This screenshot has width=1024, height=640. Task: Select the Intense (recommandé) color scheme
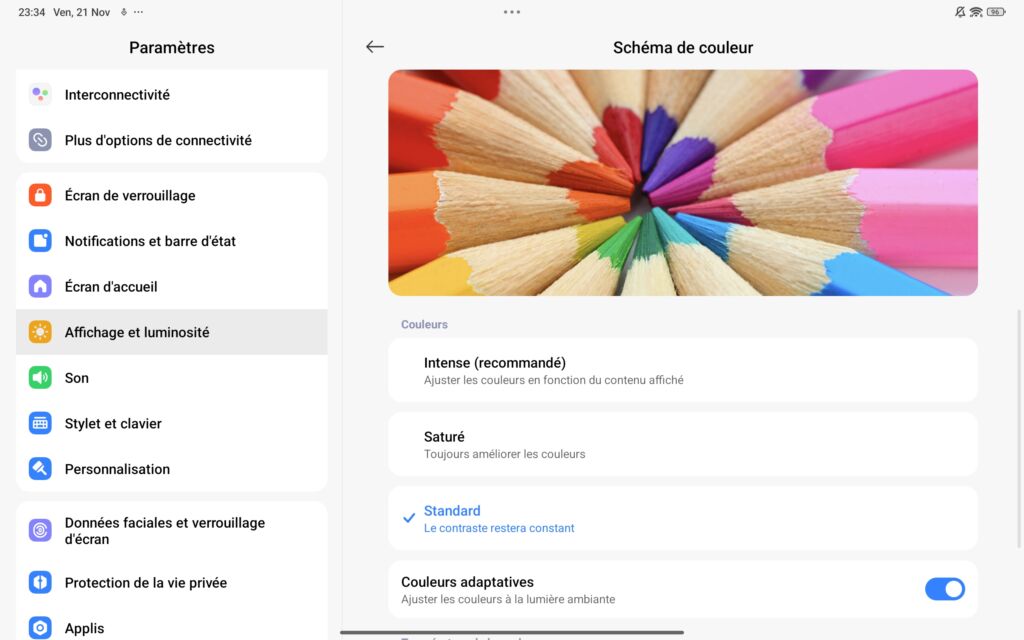(x=683, y=369)
